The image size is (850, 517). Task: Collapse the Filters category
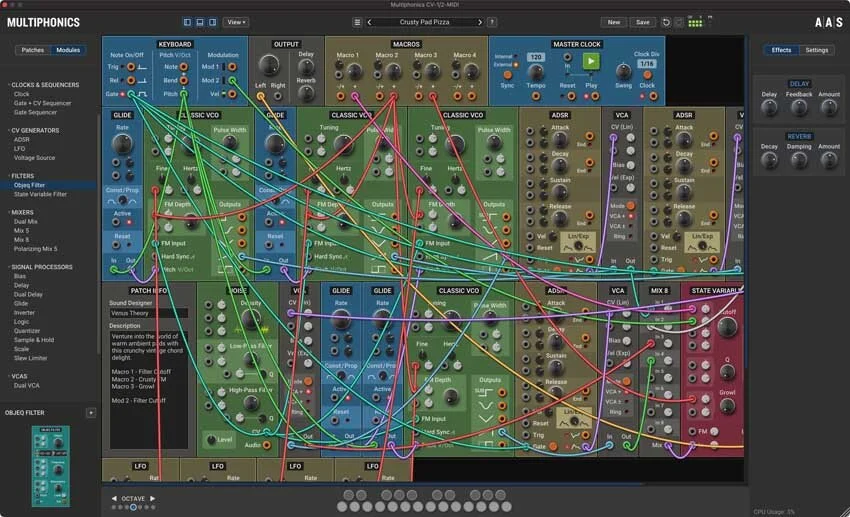pos(22,176)
